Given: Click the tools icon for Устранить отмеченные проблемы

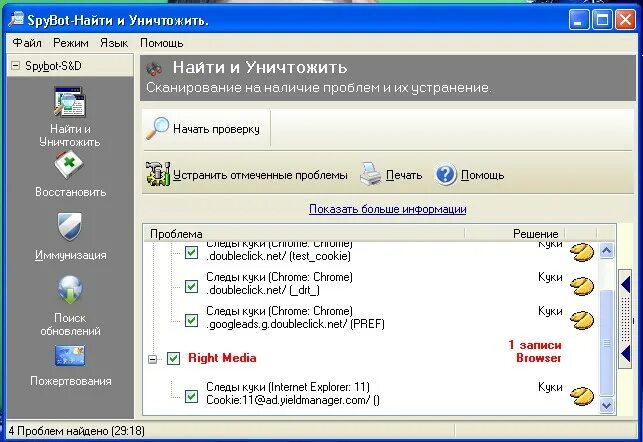Looking at the screenshot, I should pyautogui.click(x=158, y=174).
